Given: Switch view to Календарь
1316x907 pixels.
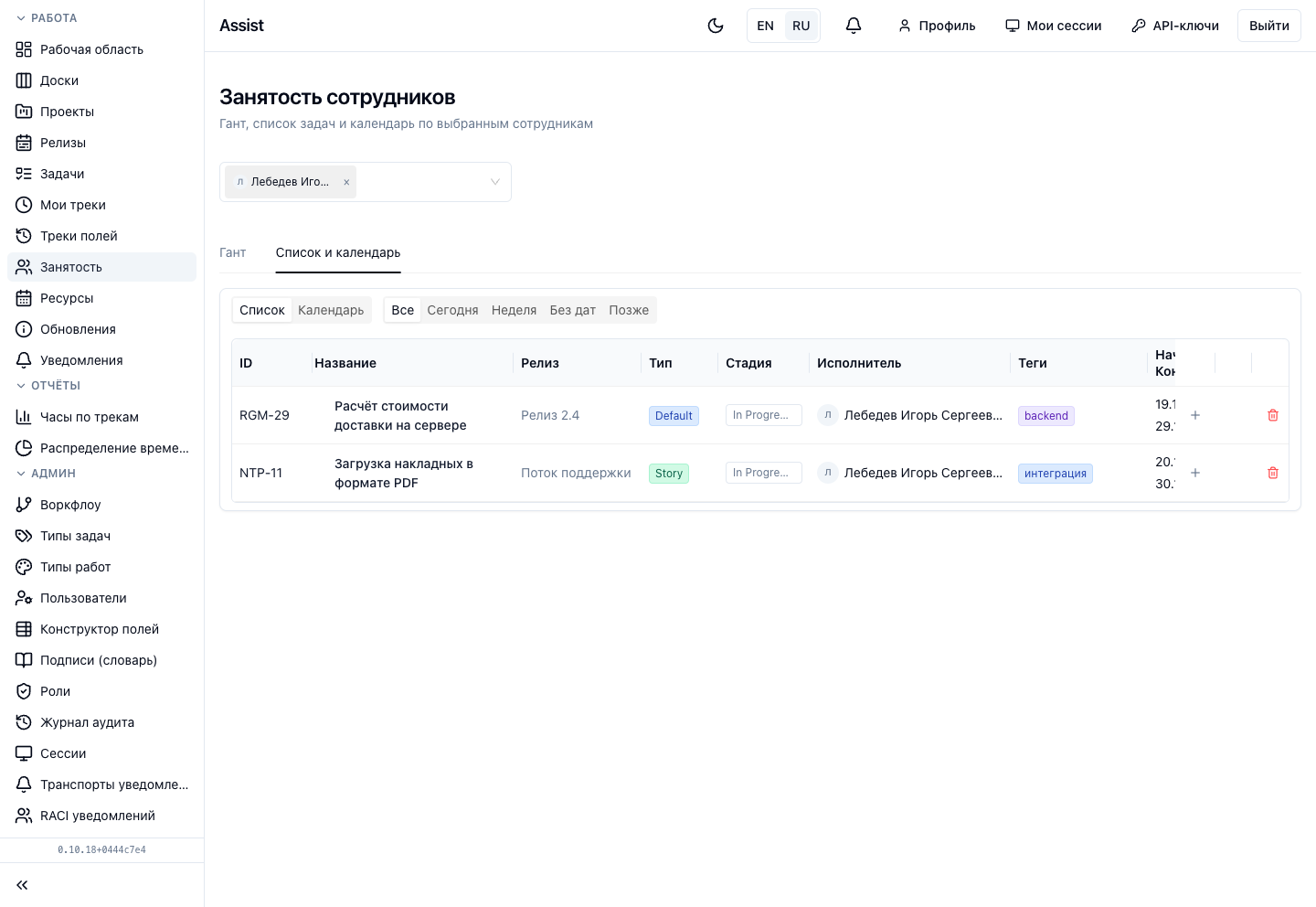Looking at the screenshot, I should point(331,310).
